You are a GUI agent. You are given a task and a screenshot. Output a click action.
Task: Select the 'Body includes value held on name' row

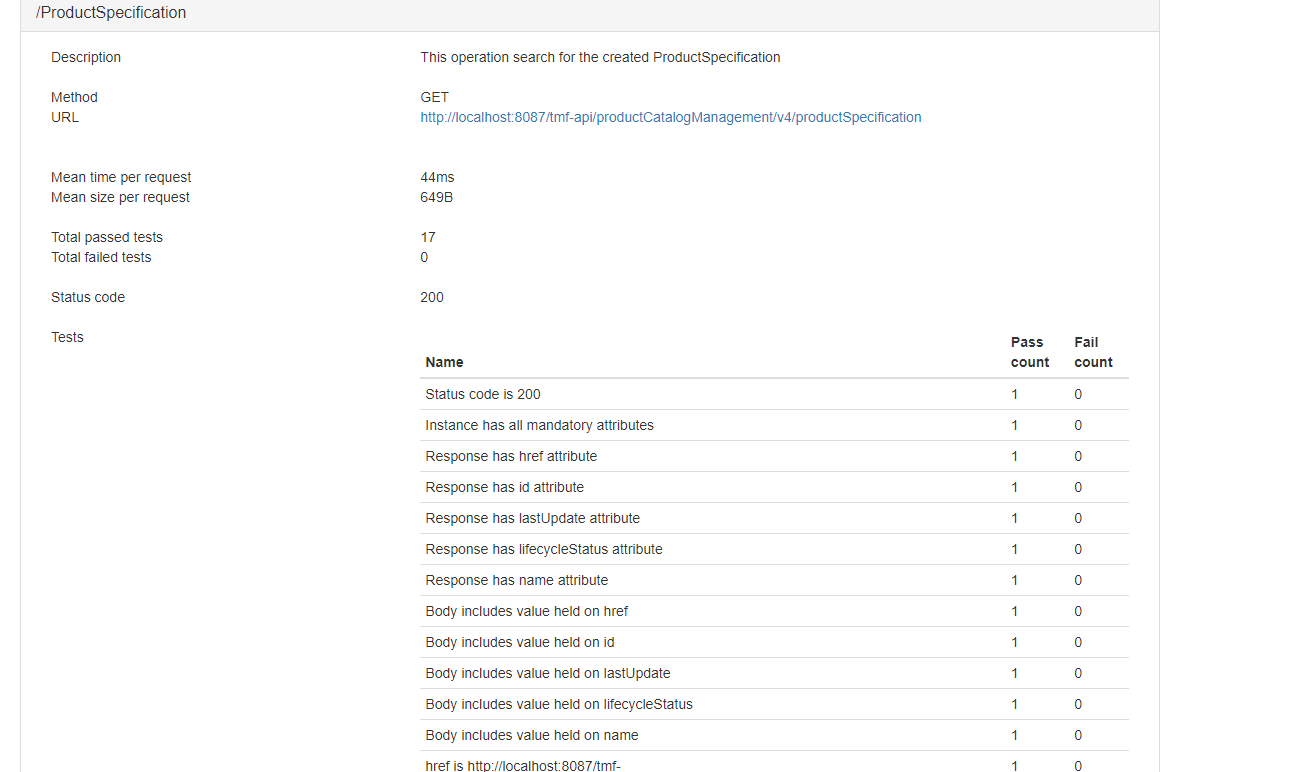click(532, 735)
